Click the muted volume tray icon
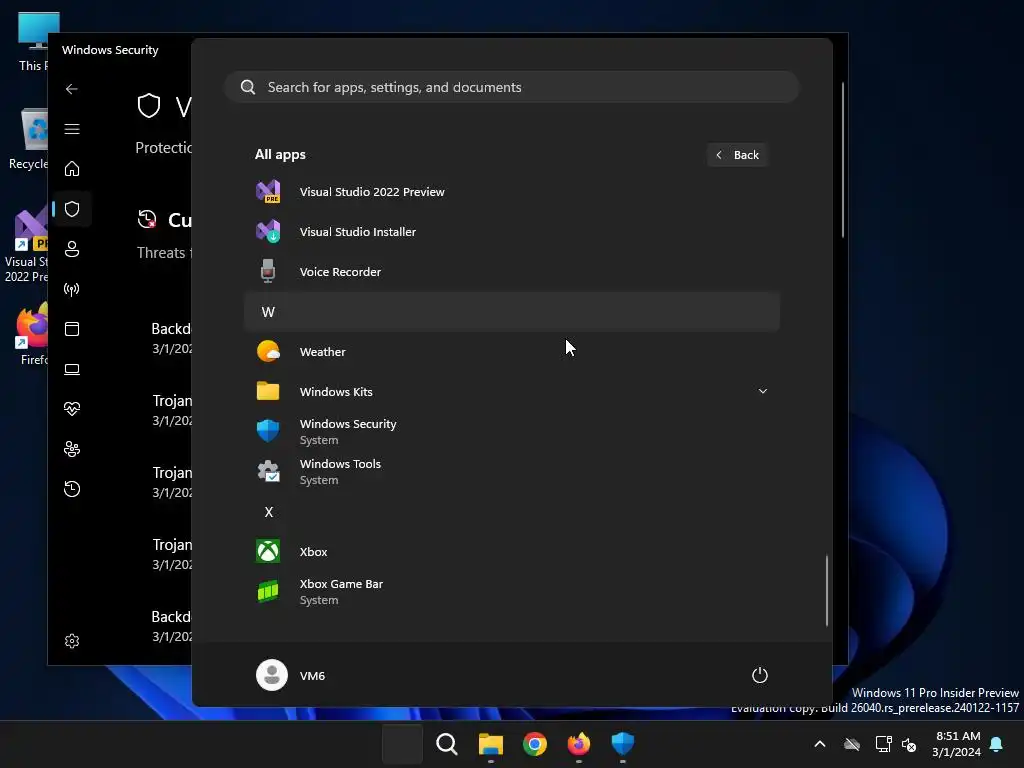Screen dimensions: 1024x768 point(909,744)
